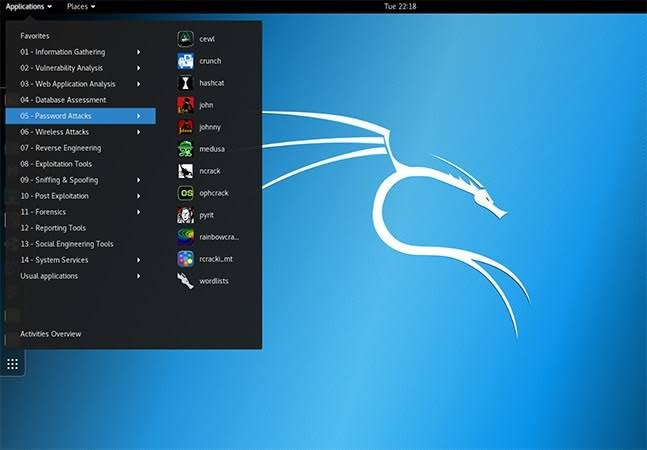Screen dimensions: 647x450
Task: Launch medusa from the submenu
Action: click(186, 149)
